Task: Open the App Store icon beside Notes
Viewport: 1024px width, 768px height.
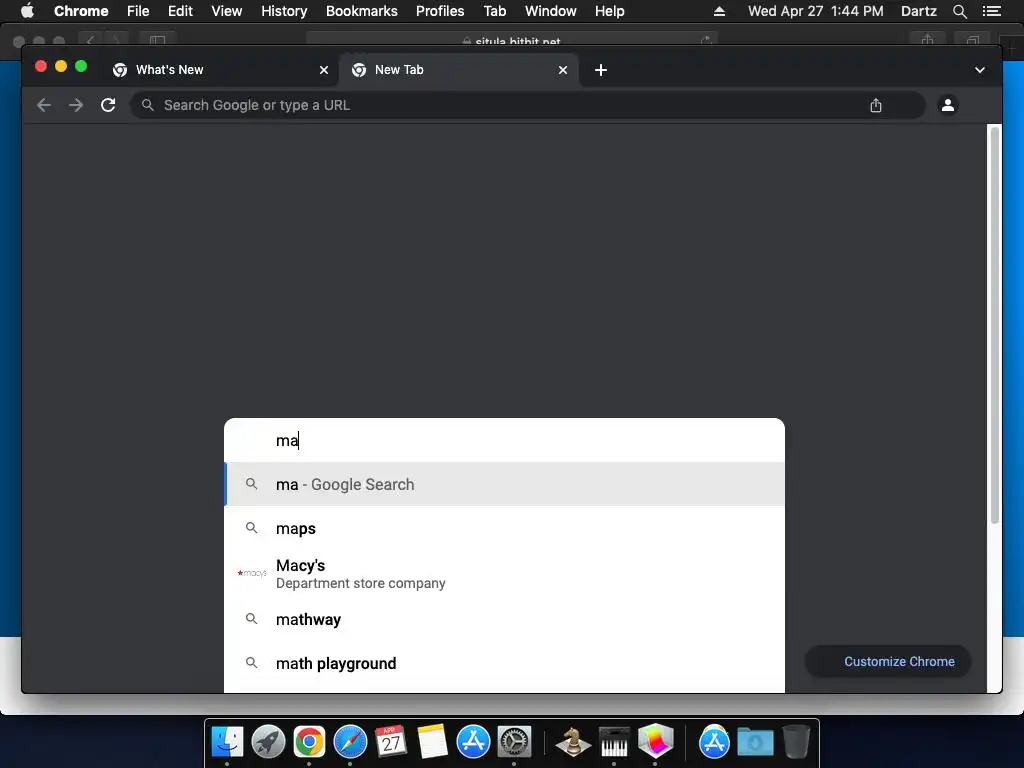Action: tap(473, 742)
